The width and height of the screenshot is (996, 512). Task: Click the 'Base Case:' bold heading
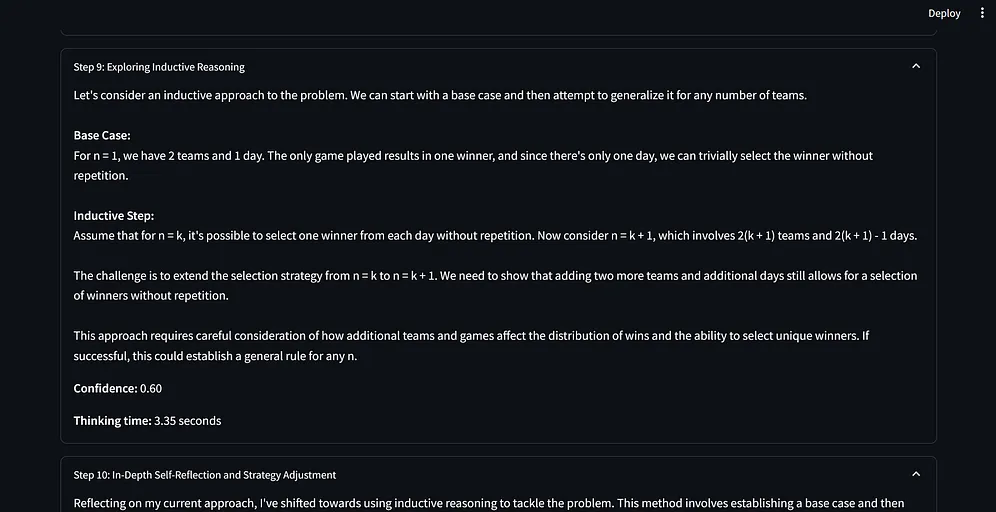[x=102, y=135]
